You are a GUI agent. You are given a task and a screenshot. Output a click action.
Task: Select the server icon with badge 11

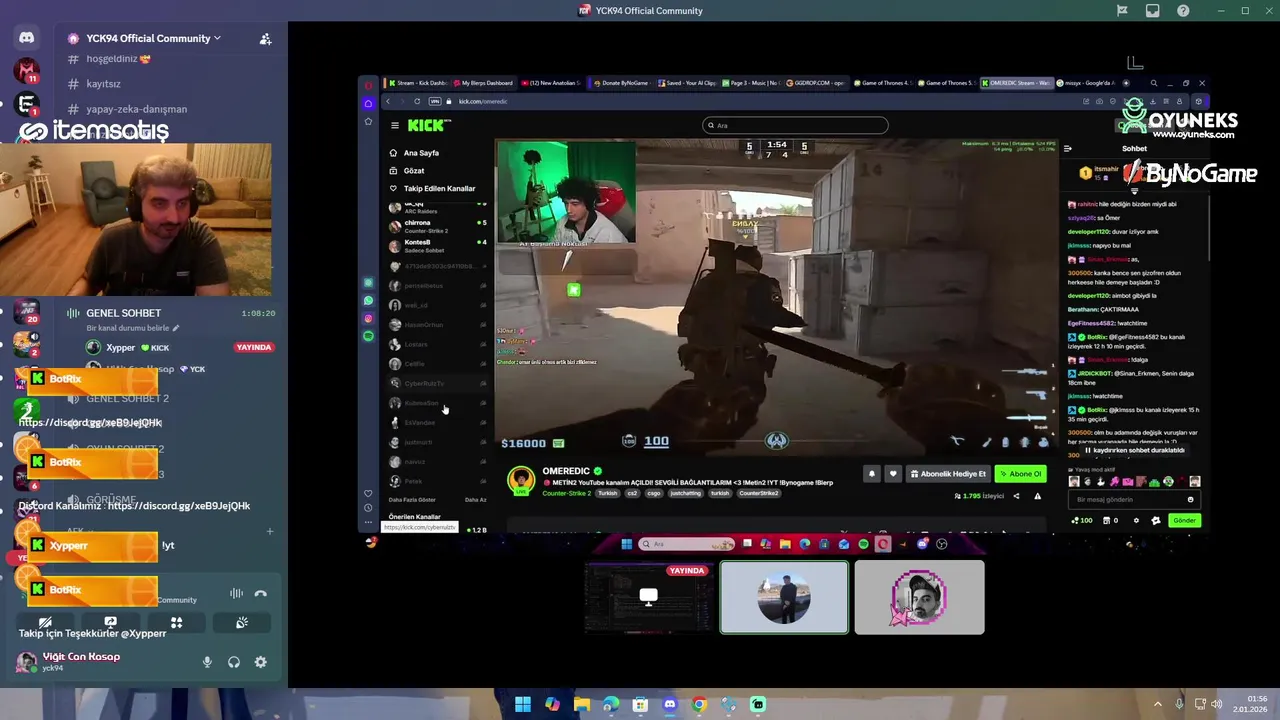pos(26,71)
